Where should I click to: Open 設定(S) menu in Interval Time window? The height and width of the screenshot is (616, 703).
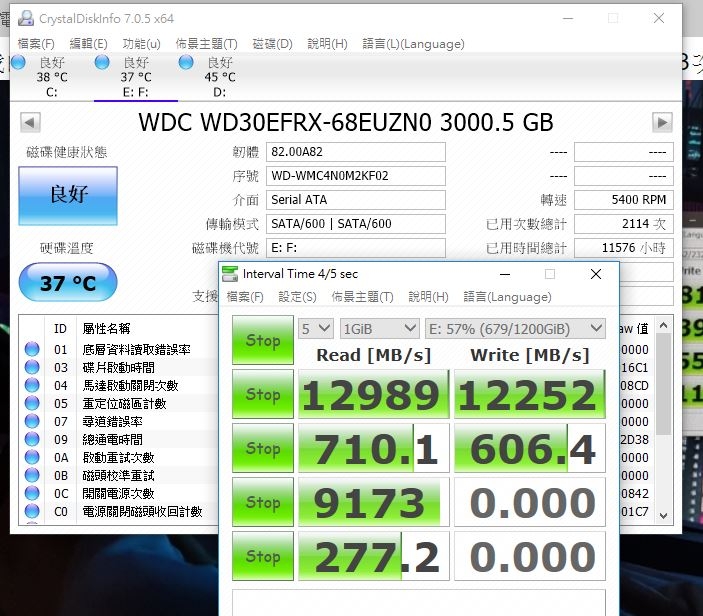click(x=297, y=297)
